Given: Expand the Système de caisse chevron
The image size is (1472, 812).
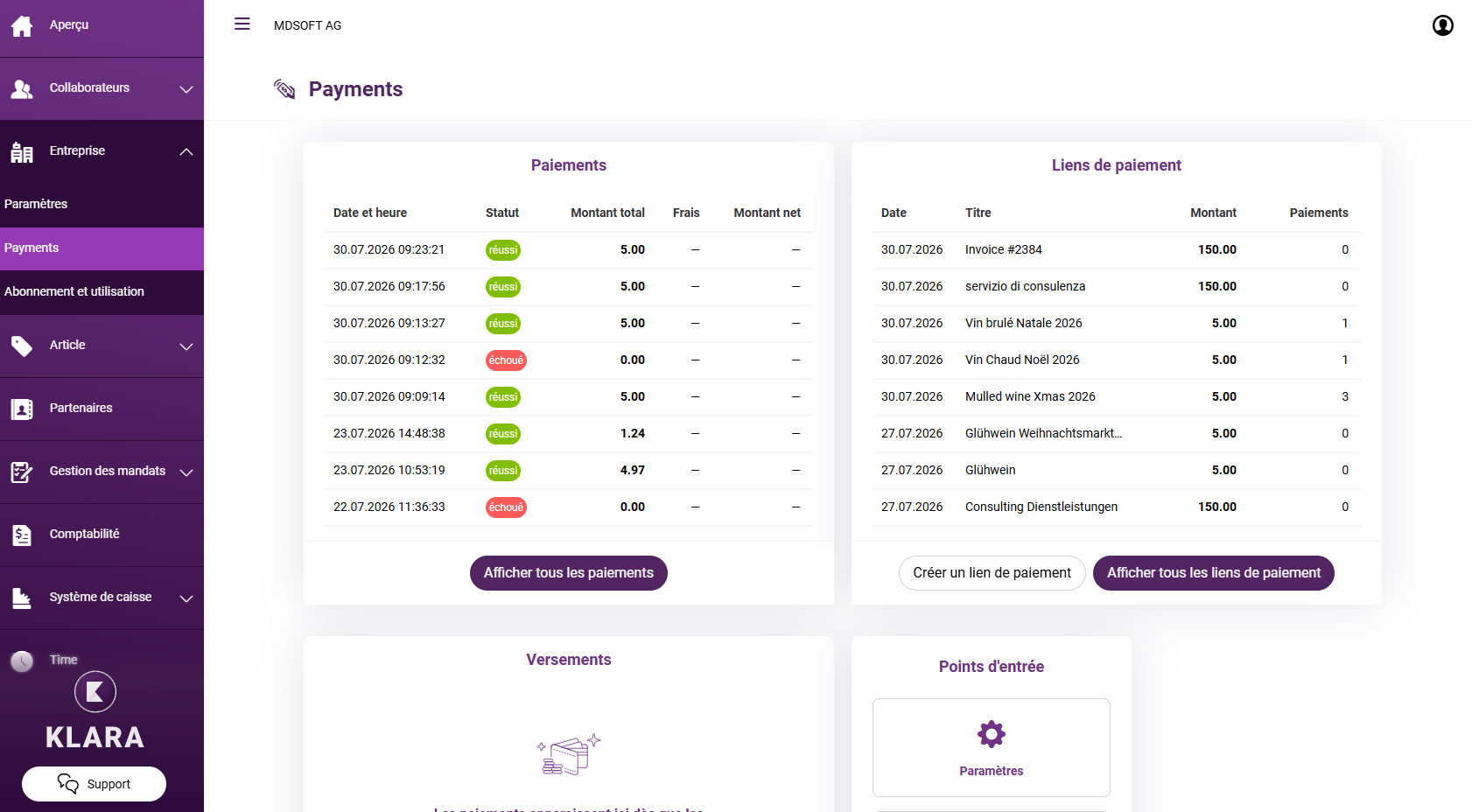Looking at the screenshot, I should [186, 598].
